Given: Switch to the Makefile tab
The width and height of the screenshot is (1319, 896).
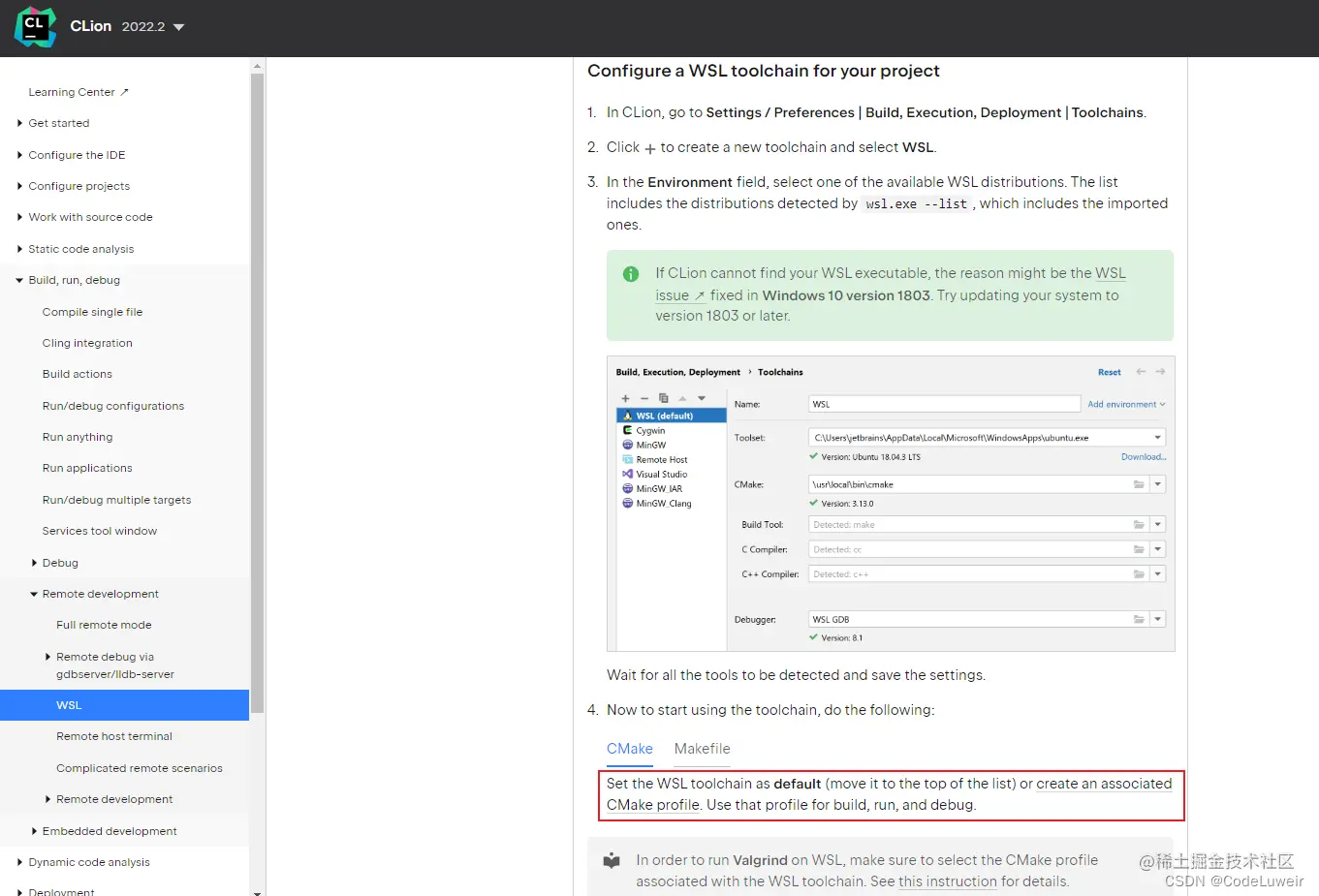Looking at the screenshot, I should pyautogui.click(x=703, y=749).
